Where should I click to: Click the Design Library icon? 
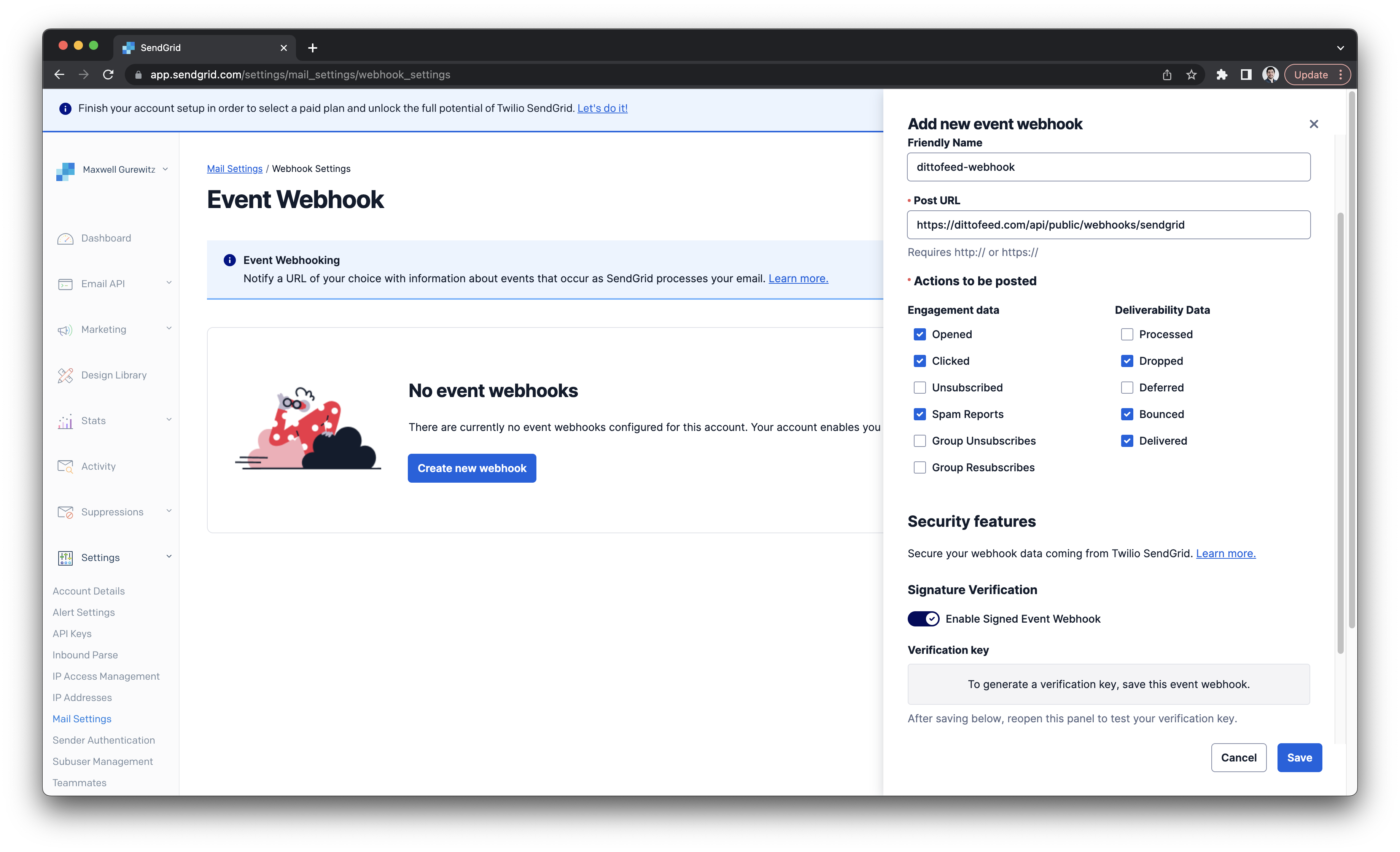(65, 375)
